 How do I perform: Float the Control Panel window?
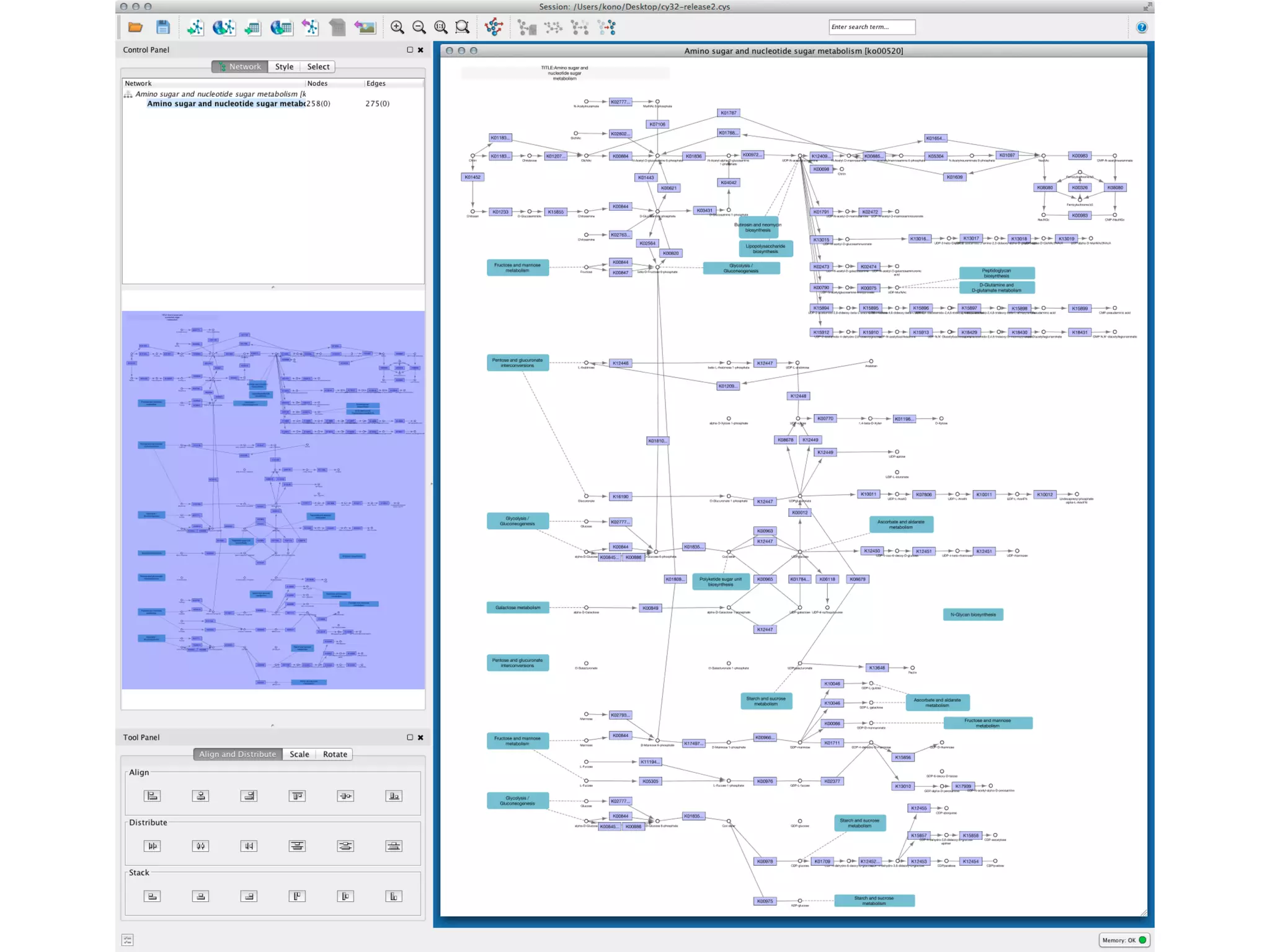(410, 50)
